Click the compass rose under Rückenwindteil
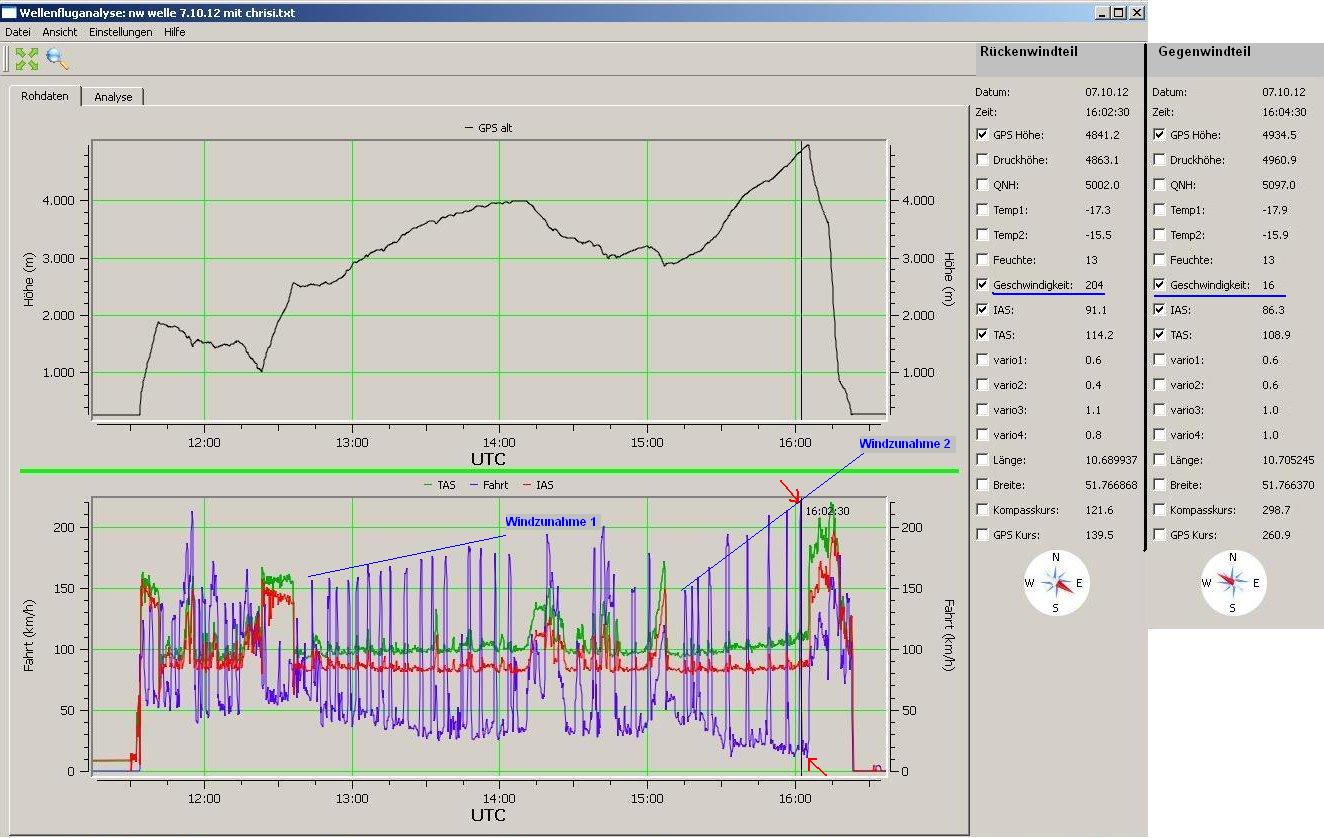 (1056, 582)
